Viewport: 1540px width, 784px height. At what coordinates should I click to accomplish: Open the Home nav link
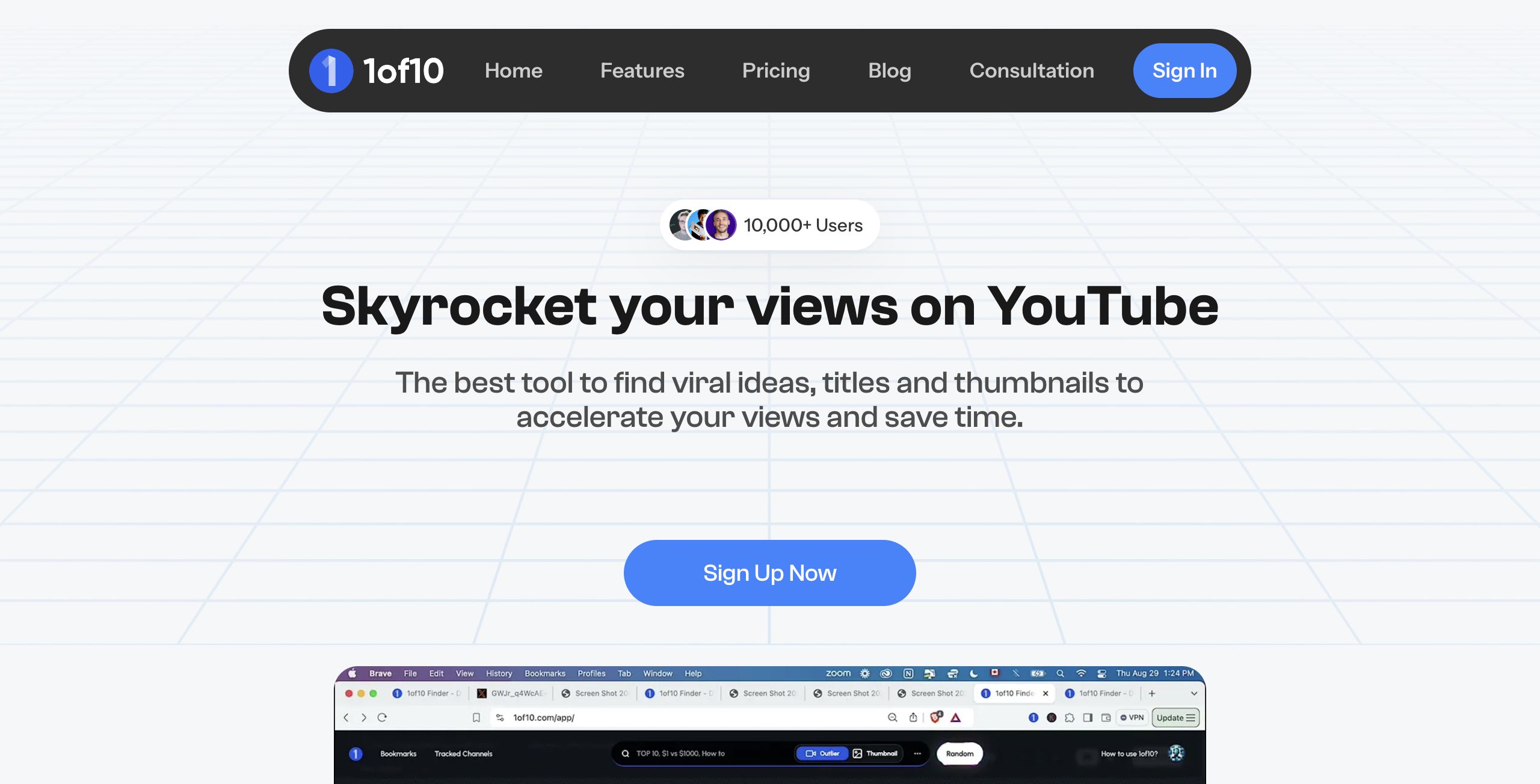513,70
